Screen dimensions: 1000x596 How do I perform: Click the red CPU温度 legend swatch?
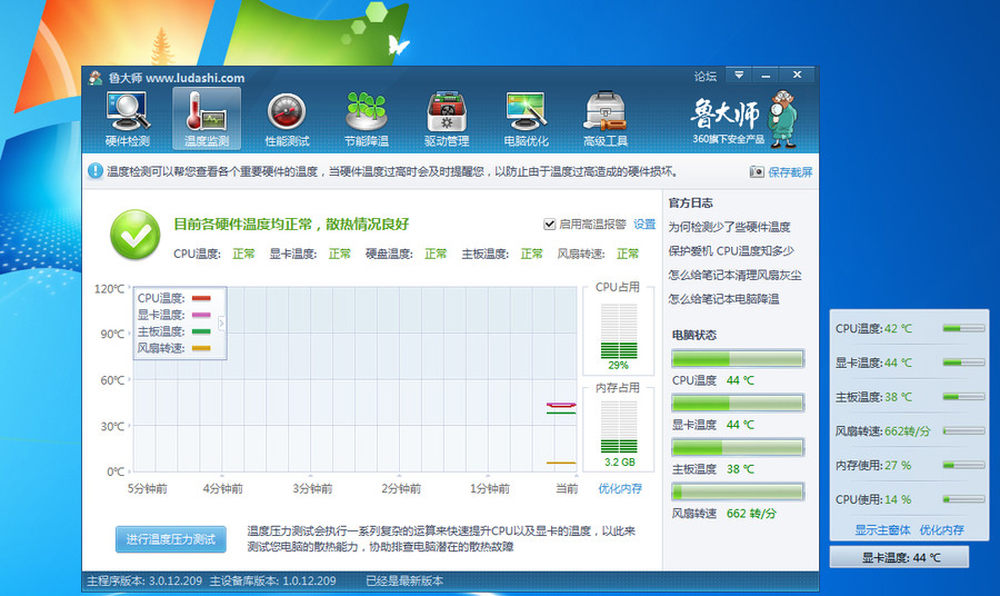pyautogui.click(x=201, y=298)
